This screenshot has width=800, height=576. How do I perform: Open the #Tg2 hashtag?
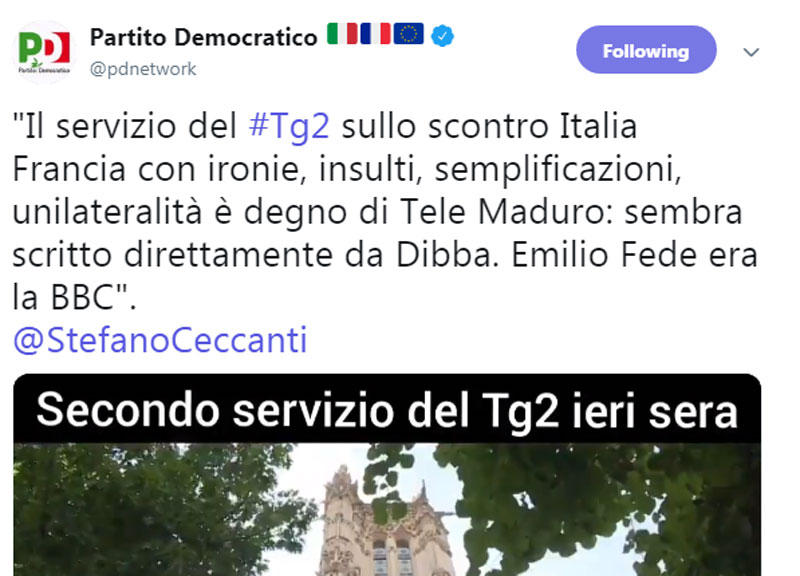[x=289, y=127]
